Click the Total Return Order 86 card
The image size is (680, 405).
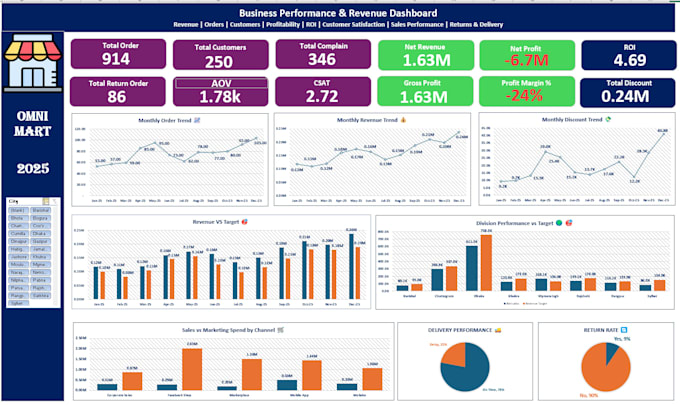coord(118,91)
